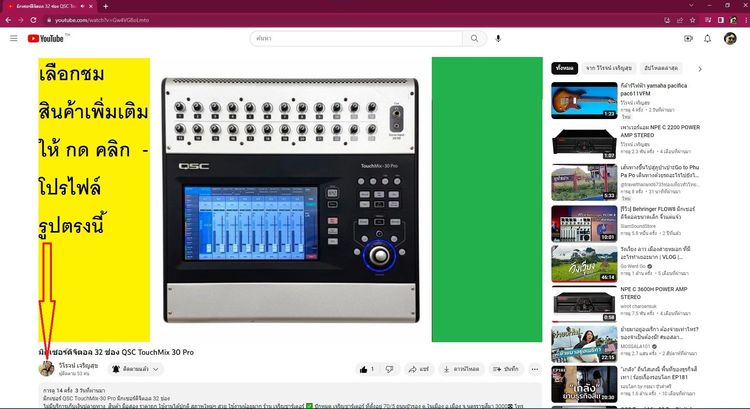Click the 'Go Went Go' channel name
This screenshot has width=750, height=409.
[x=633, y=266]
